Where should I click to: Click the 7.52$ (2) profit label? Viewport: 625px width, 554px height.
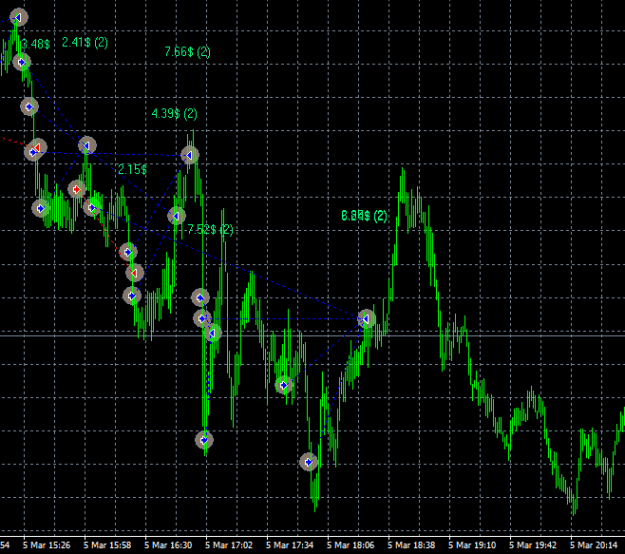click(210, 229)
